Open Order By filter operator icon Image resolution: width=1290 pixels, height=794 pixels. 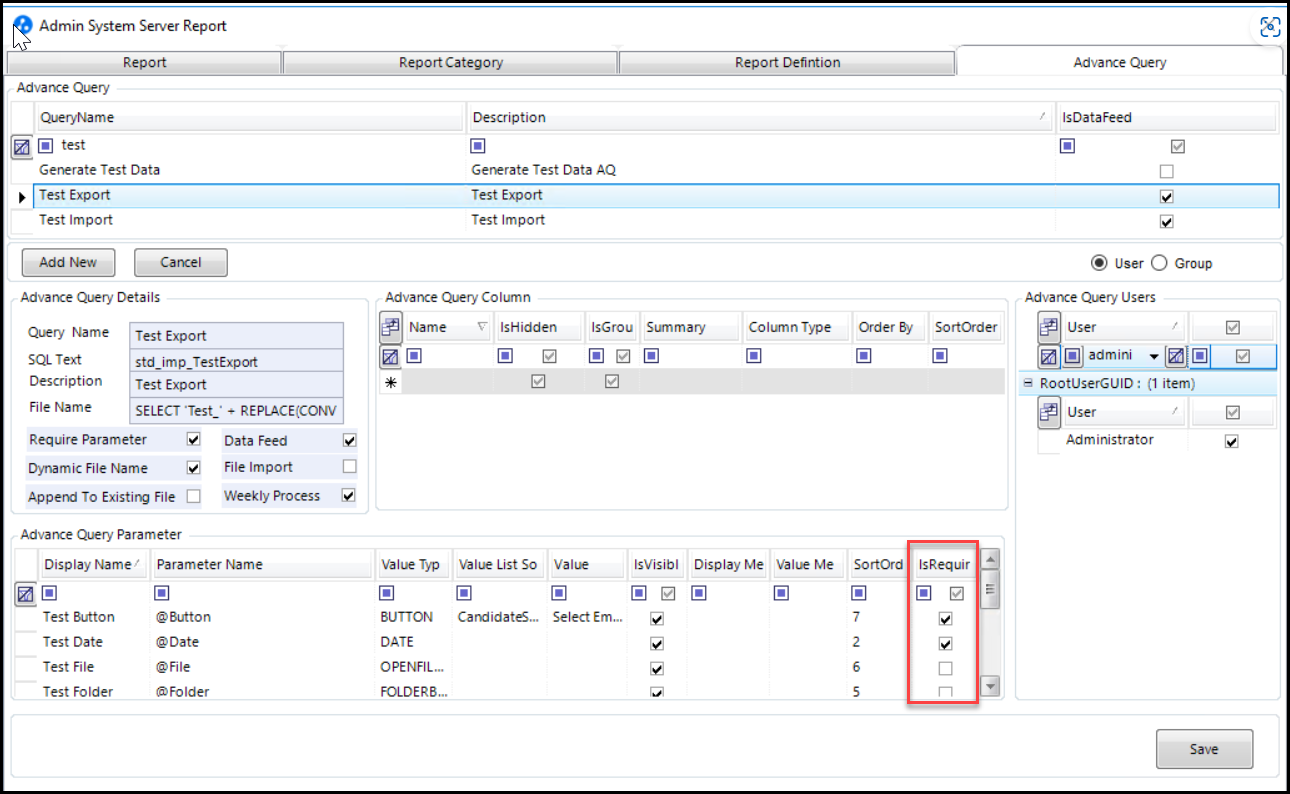coord(864,355)
